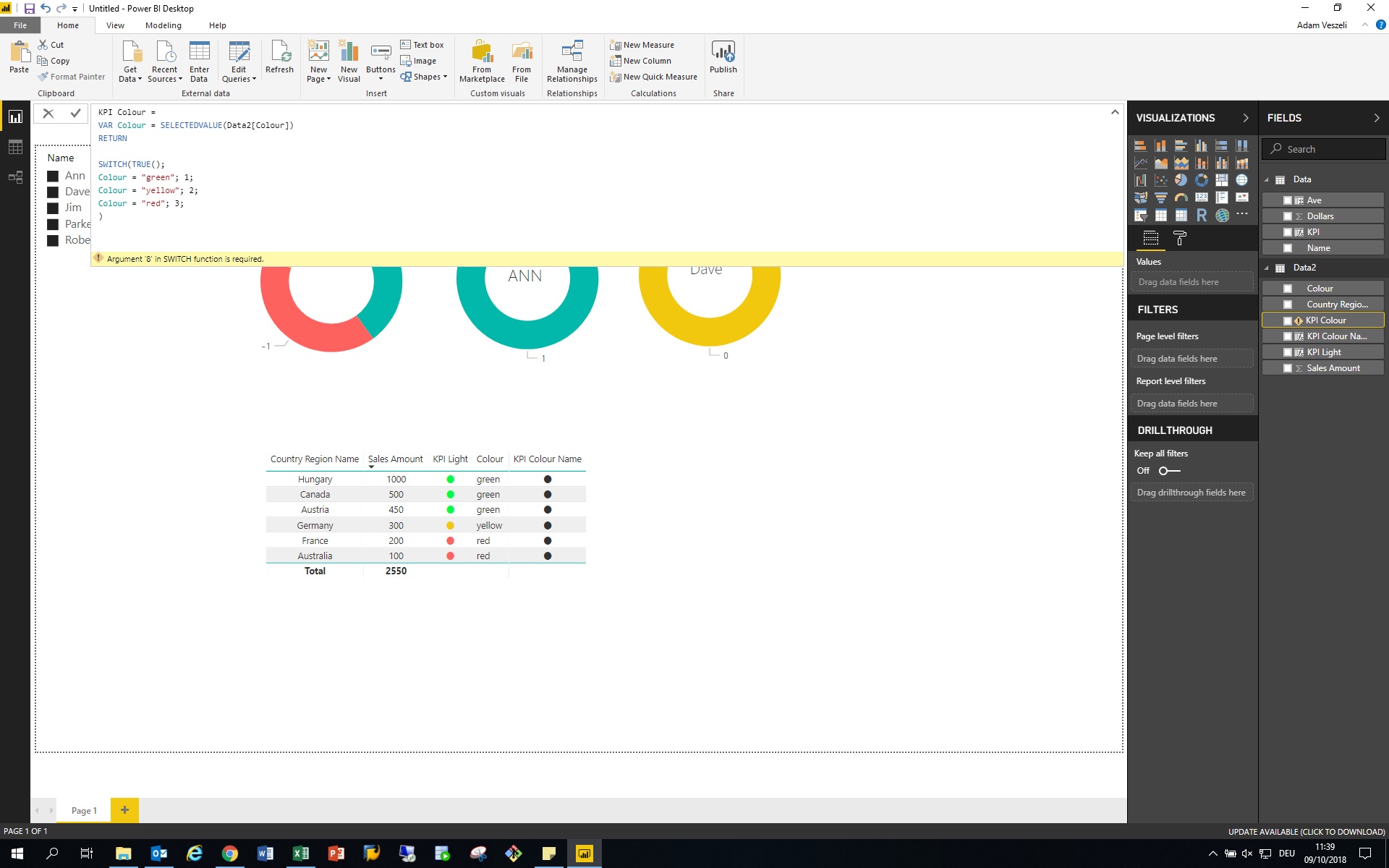Click update available notification in status bar
Image resolution: width=1389 pixels, height=868 pixels.
(1307, 832)
